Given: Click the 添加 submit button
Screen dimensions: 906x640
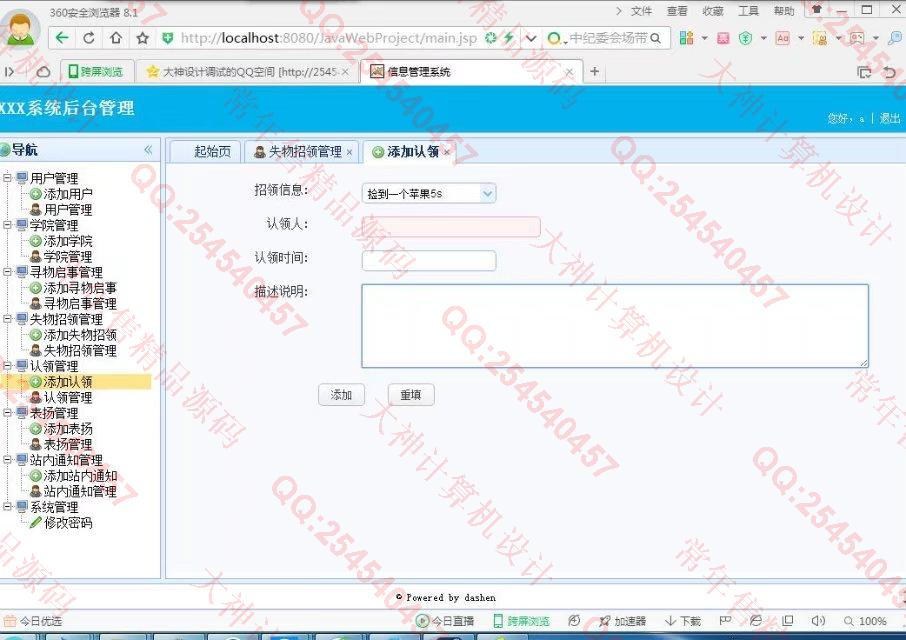Looking at the screenshot, I should pos(341,395).
